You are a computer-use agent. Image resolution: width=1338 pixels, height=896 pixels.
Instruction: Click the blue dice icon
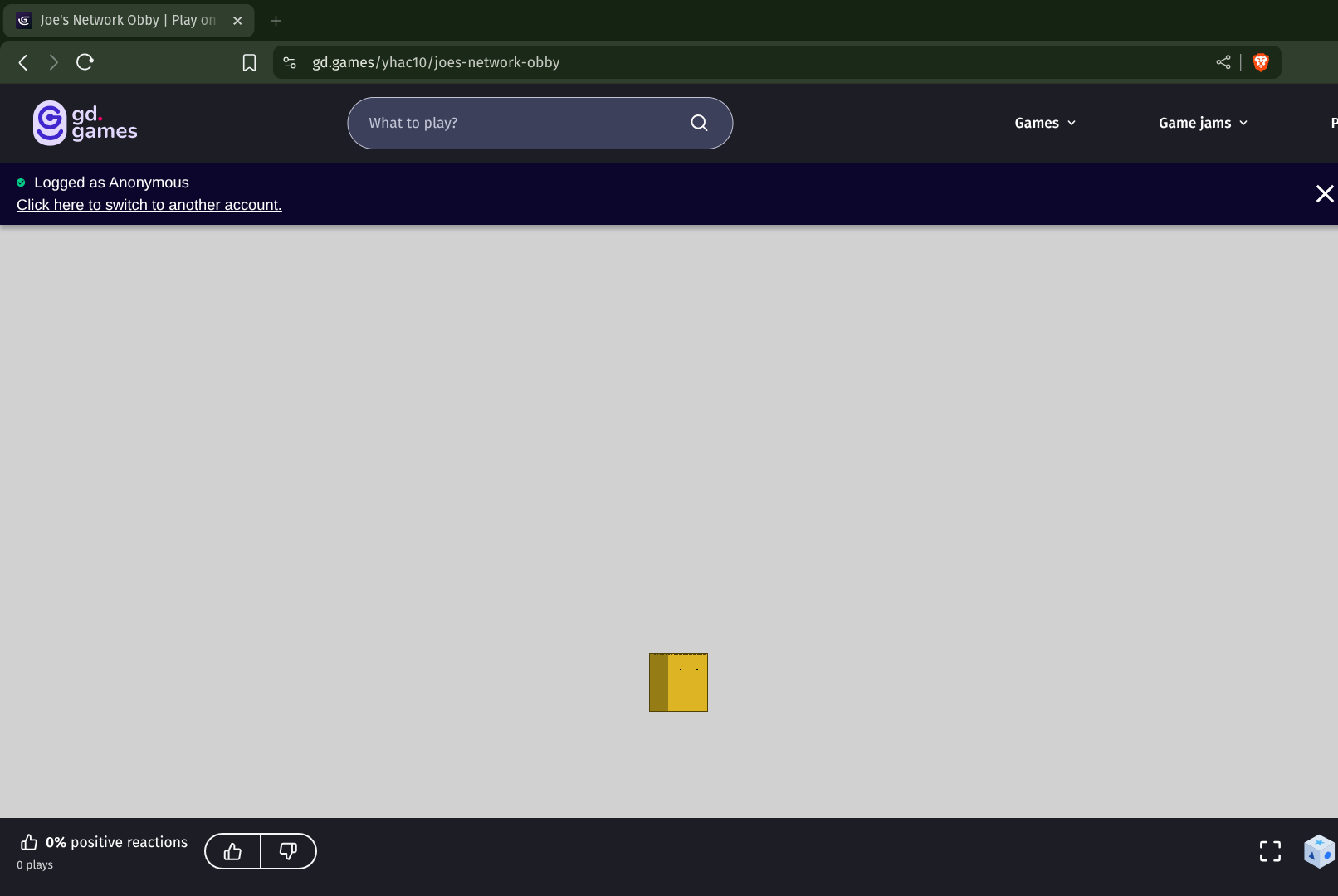1318,851
